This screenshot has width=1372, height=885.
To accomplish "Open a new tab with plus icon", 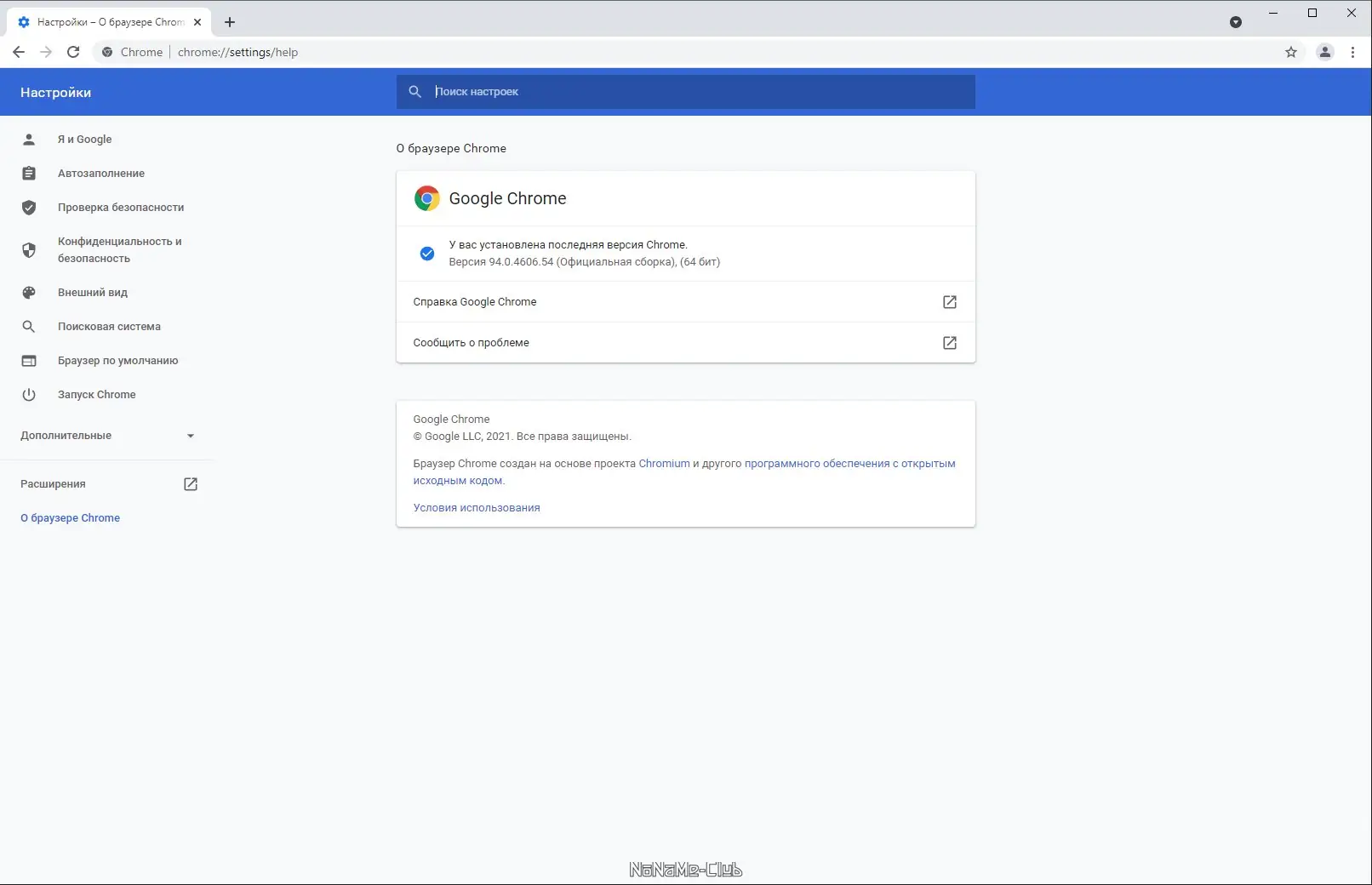I will point(230,22).
